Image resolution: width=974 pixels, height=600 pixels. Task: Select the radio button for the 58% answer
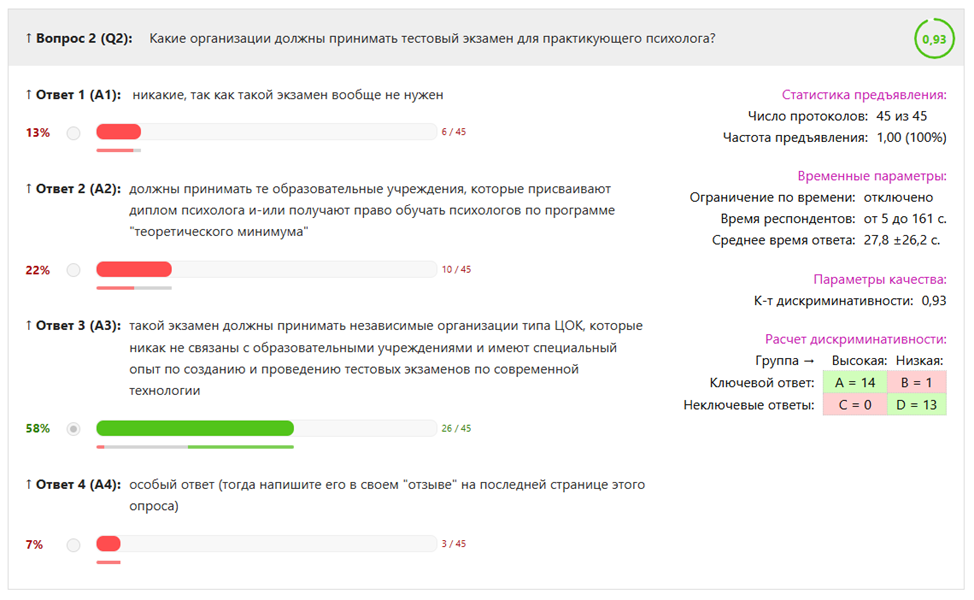point(73,429)
